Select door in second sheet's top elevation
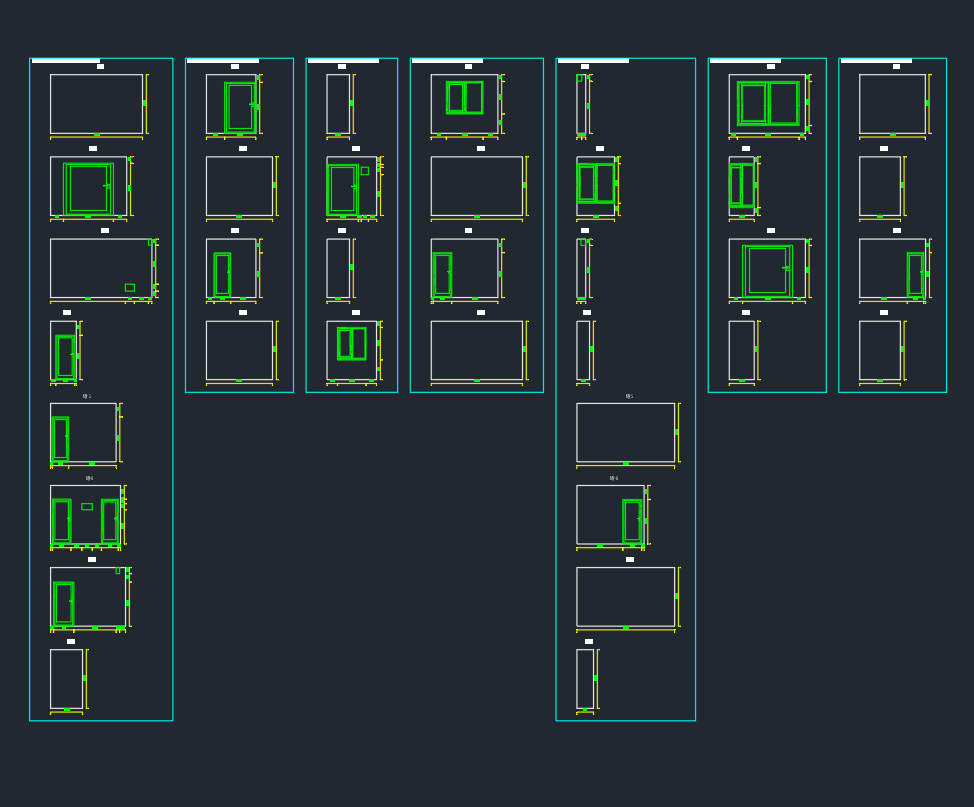This screenshot has height=807, width=974. click(240, 107)
